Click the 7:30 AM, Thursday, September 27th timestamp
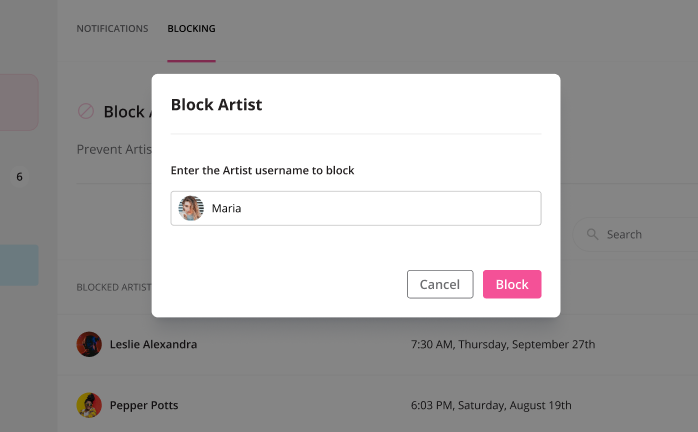 [x=502, y=344]
